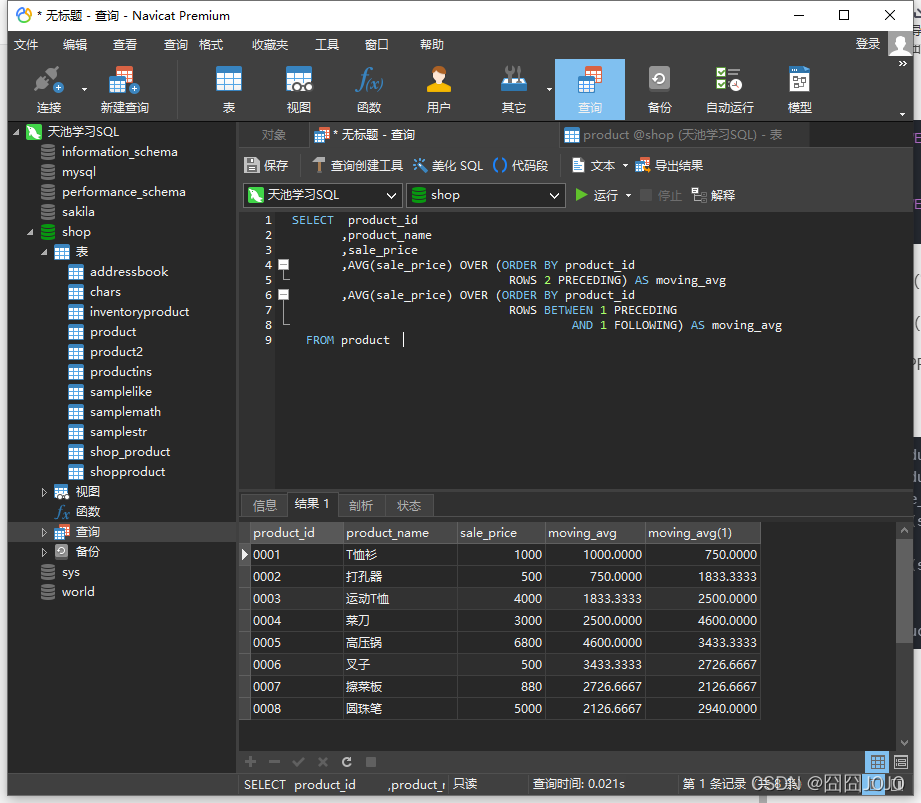Viewport: 921px width, 803px height.
Task: Select the samplemath table
Action: (x=125, y=412)
